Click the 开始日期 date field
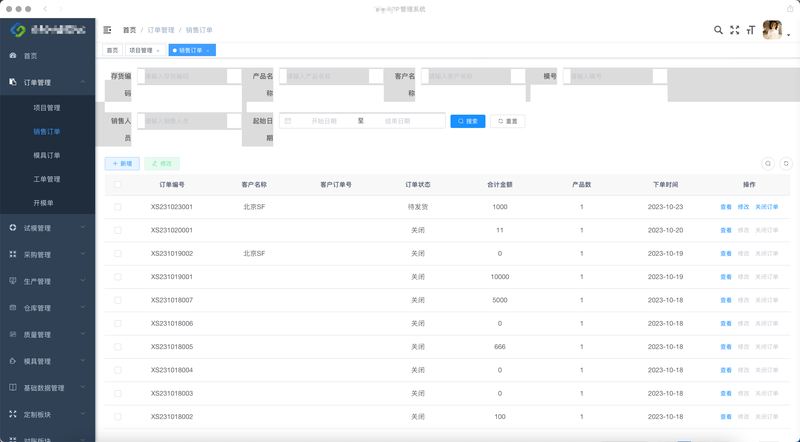Screen dimensions: 800x442 (323, 121)
